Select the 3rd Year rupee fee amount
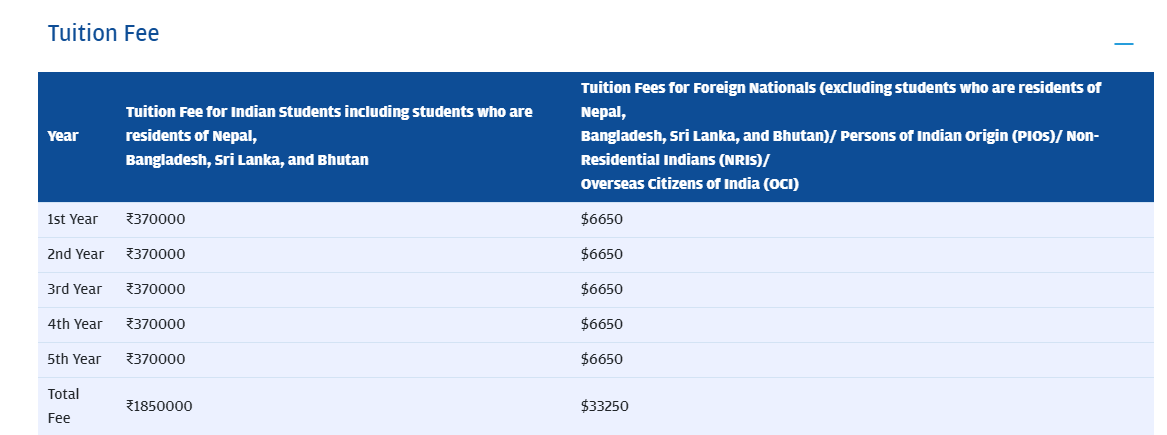Screen dimensions: 1167x435 156,289
